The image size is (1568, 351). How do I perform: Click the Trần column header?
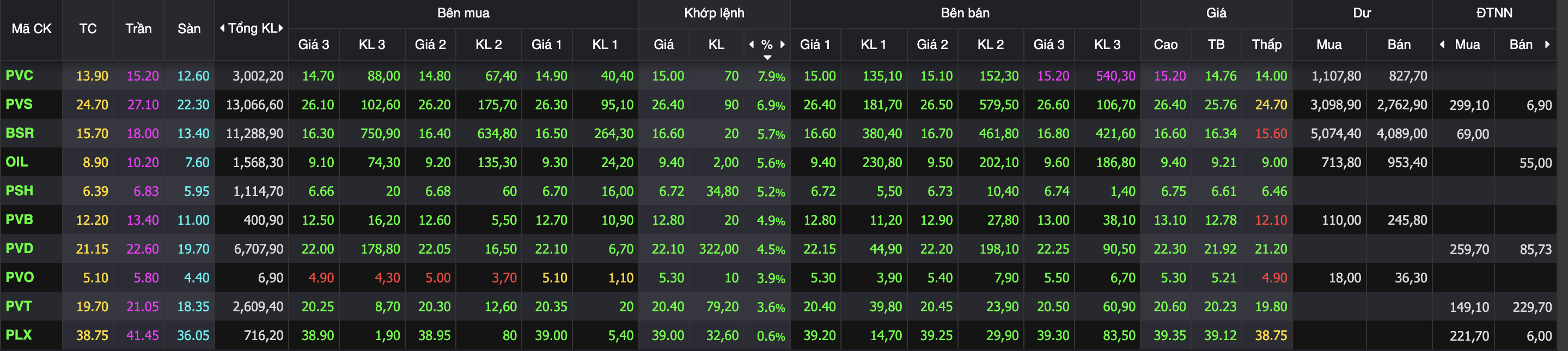tap(138, 29)
